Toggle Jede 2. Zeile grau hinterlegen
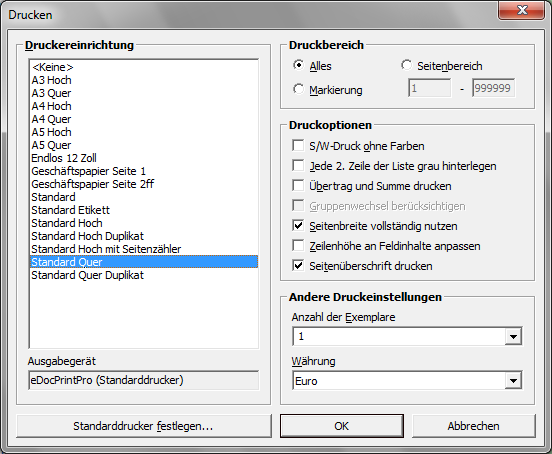 point(298,166)
